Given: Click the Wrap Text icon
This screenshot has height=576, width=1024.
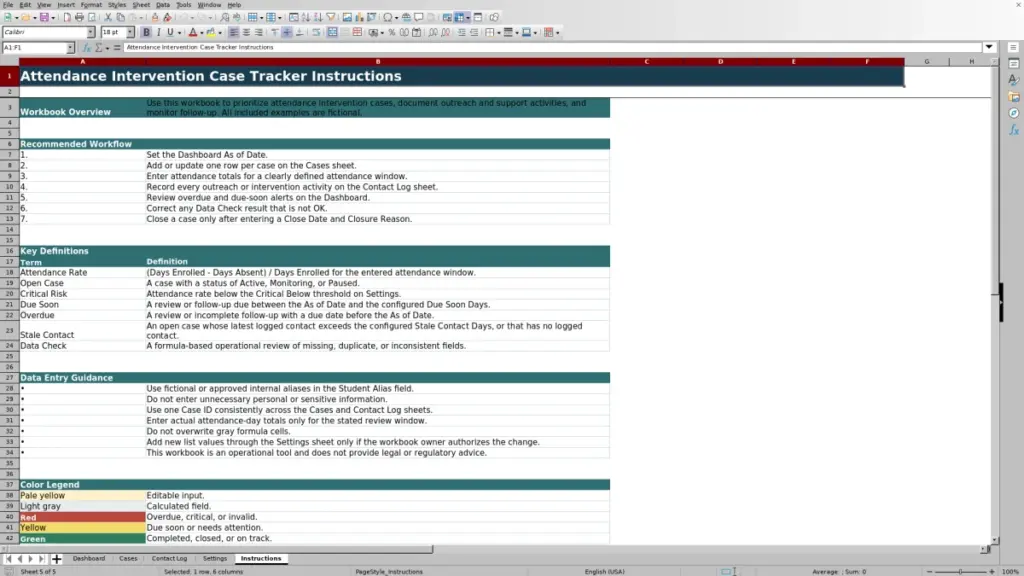Looking at the screenshot, I should (x=315, y=32).
